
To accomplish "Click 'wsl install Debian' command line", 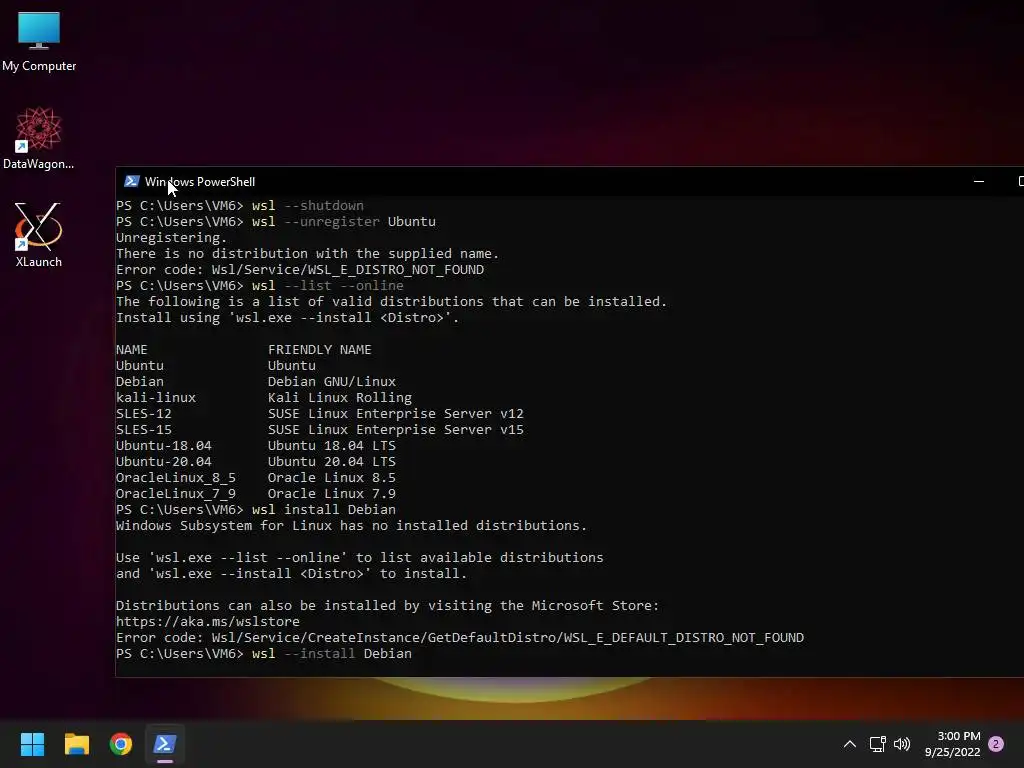I will pos(256,509).
